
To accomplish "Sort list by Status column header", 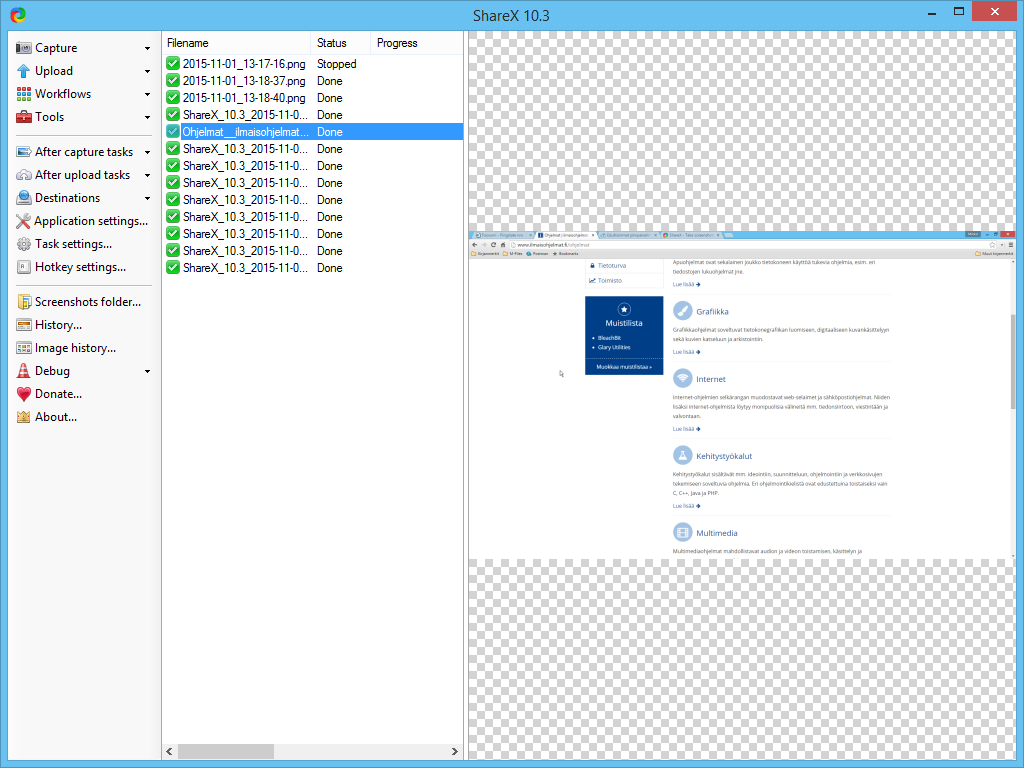I will tap(340, 43).
